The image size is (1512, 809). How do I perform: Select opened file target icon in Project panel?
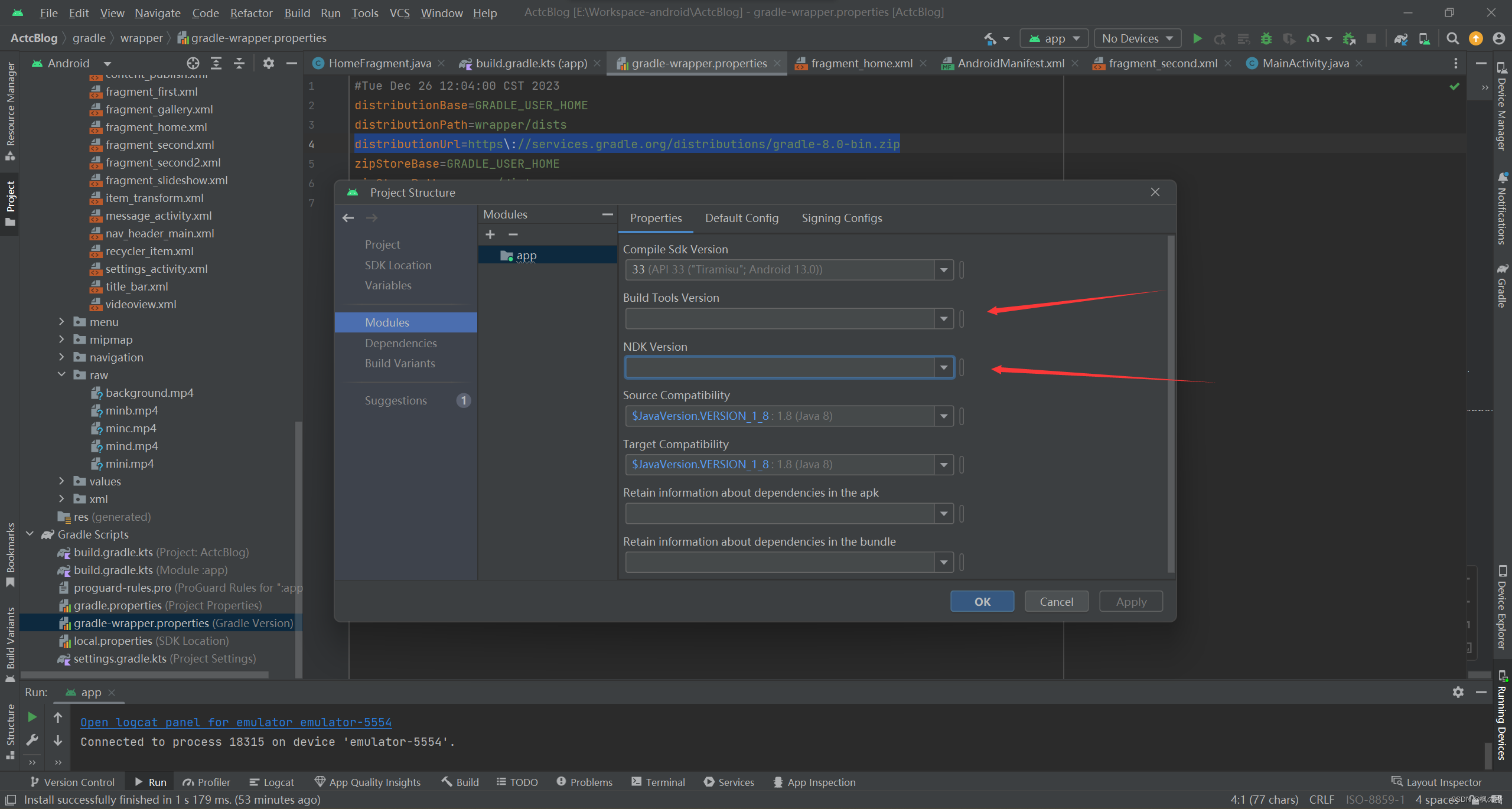(x=193, y=63)
